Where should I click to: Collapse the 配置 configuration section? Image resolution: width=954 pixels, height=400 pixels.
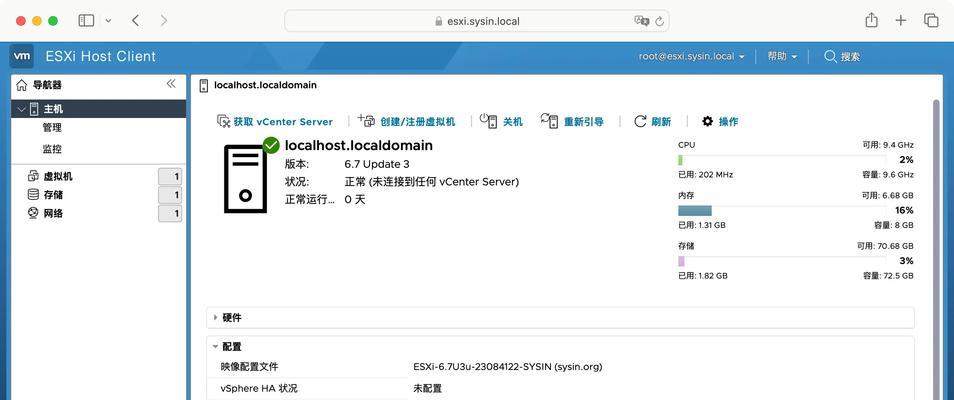[215, 346]
